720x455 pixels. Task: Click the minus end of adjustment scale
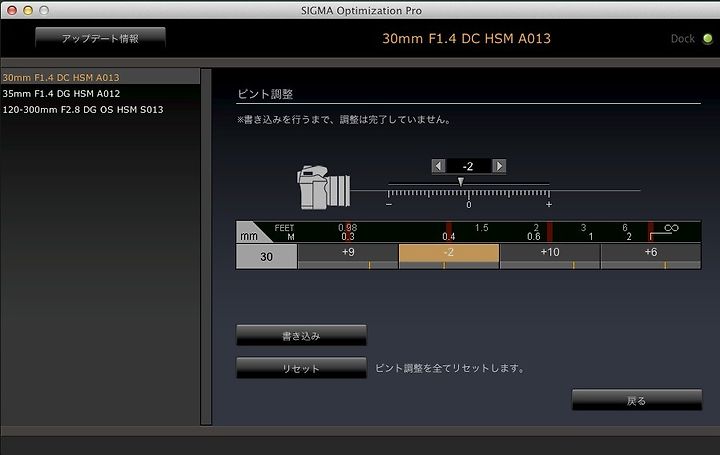pyautogui.click(x=389, y=204)
